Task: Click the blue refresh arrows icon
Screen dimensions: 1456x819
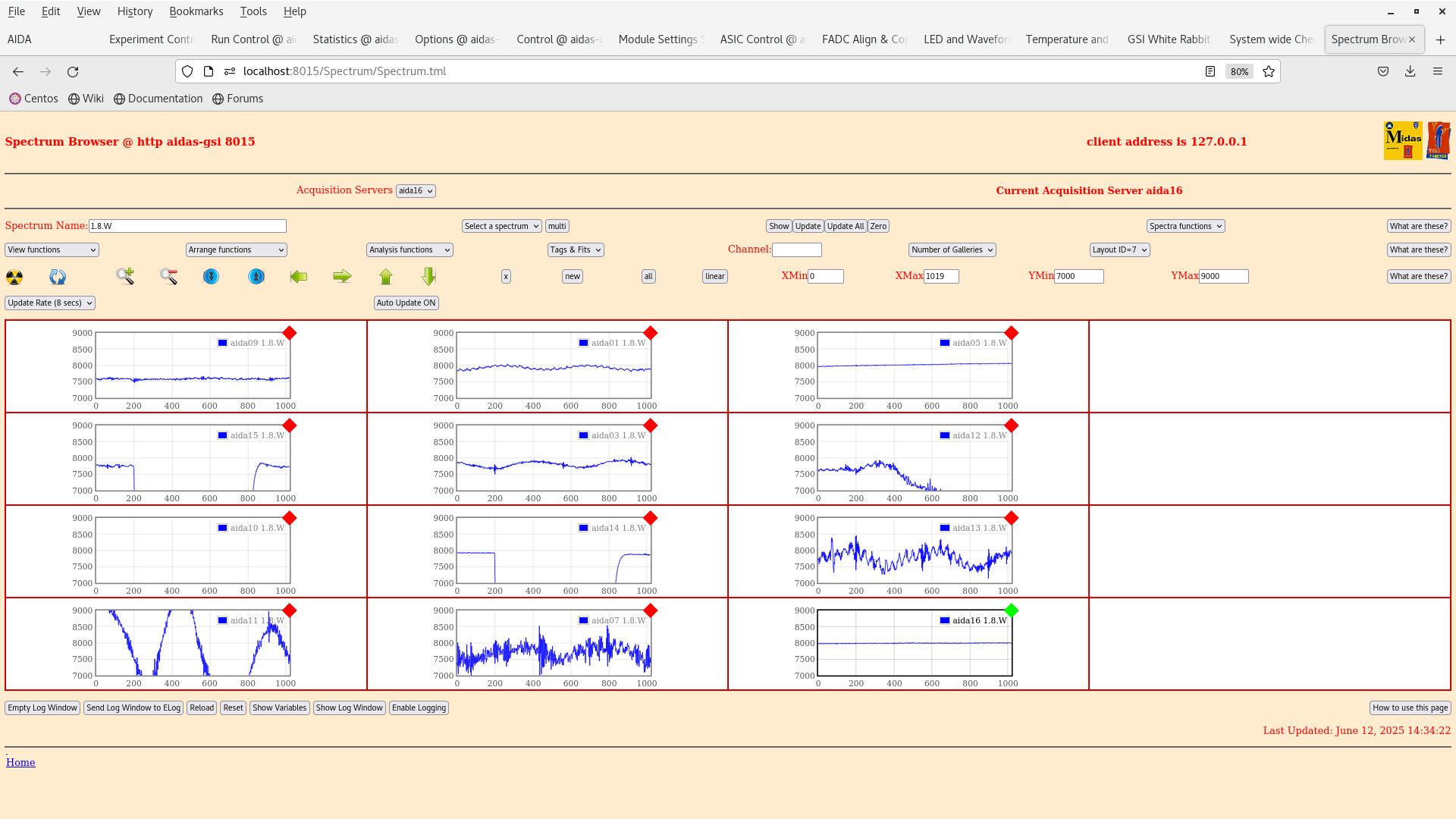Action: [58, 277]
